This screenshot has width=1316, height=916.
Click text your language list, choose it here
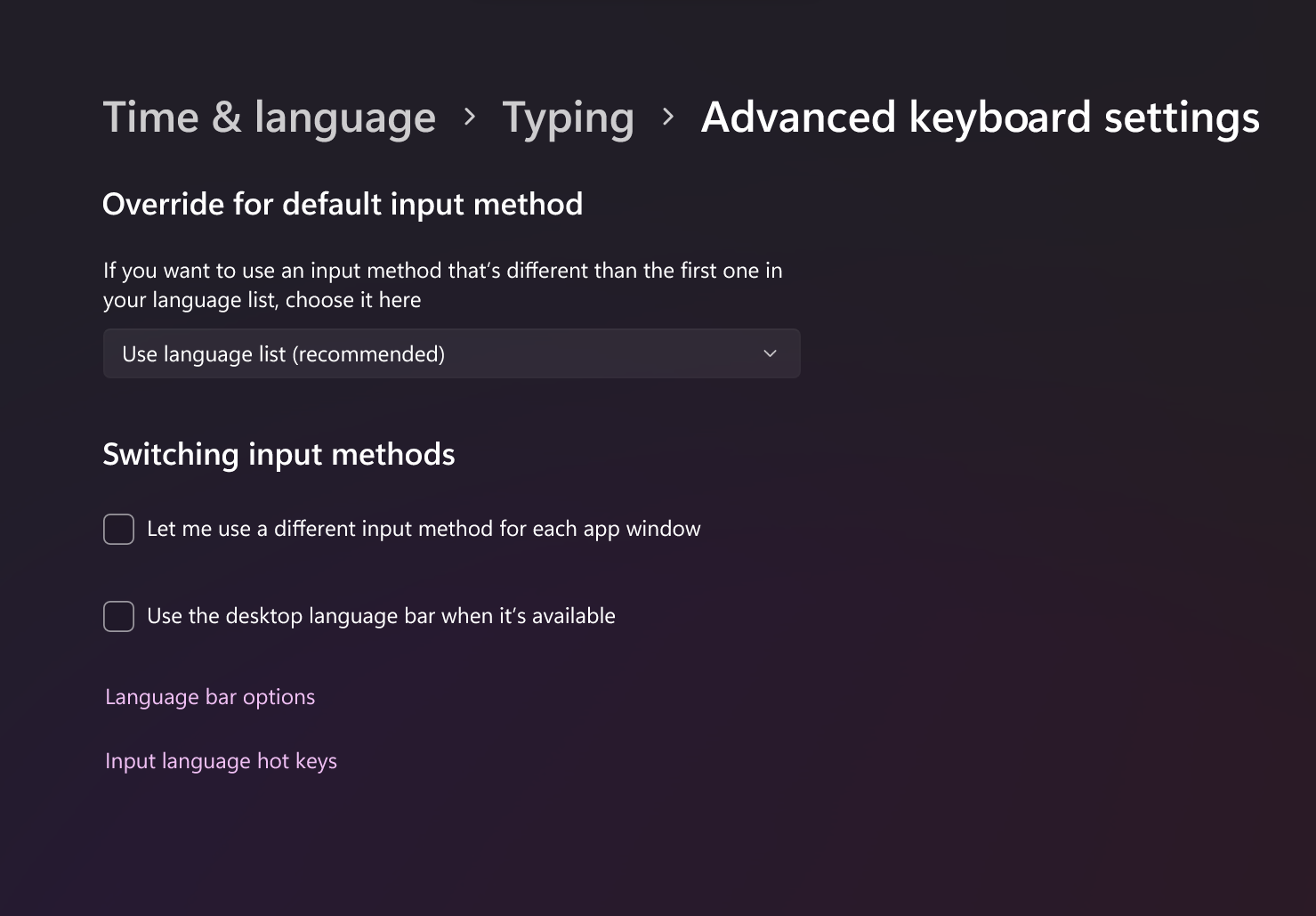262,300
